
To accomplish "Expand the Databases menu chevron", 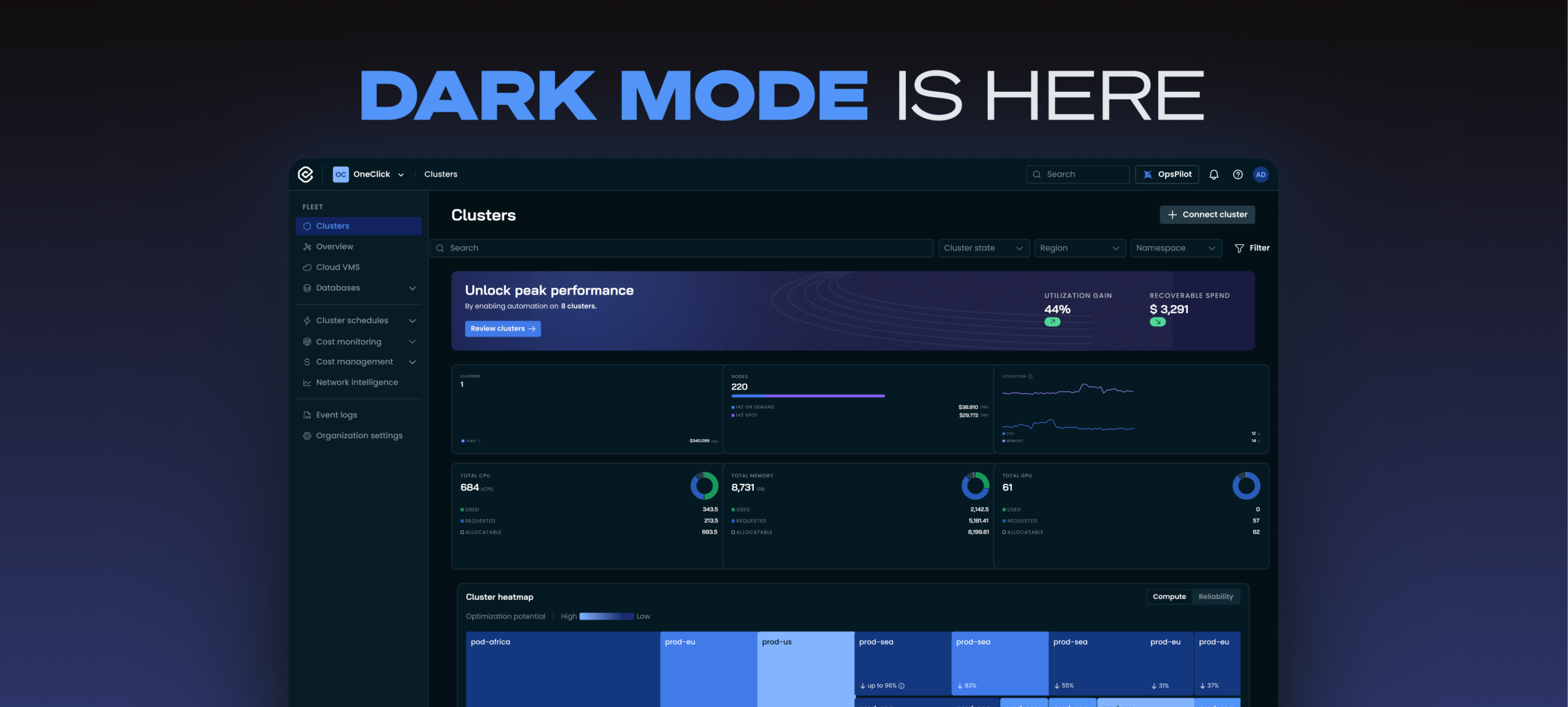I will [x=412, y=288].
